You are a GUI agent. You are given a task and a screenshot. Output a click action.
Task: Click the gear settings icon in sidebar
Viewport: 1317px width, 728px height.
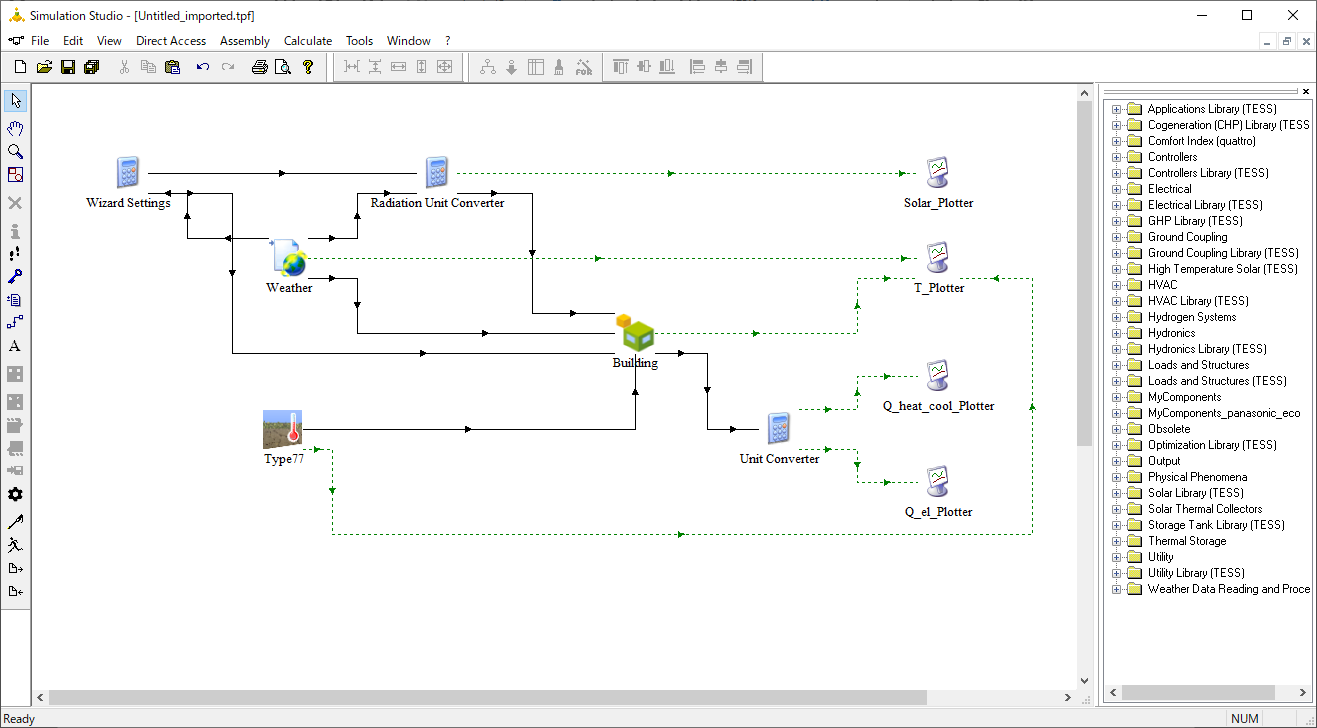coord(15,495)
